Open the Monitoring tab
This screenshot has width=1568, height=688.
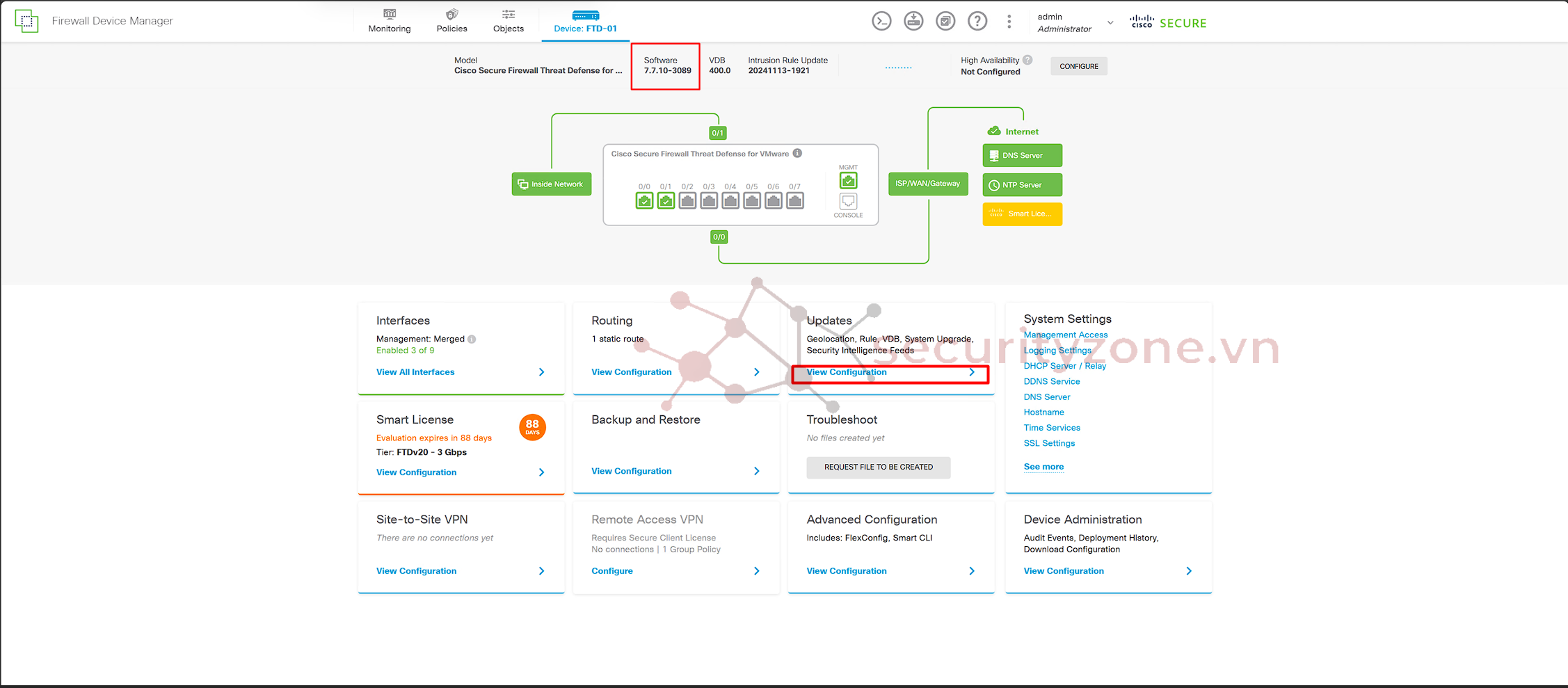click(390, 21)
